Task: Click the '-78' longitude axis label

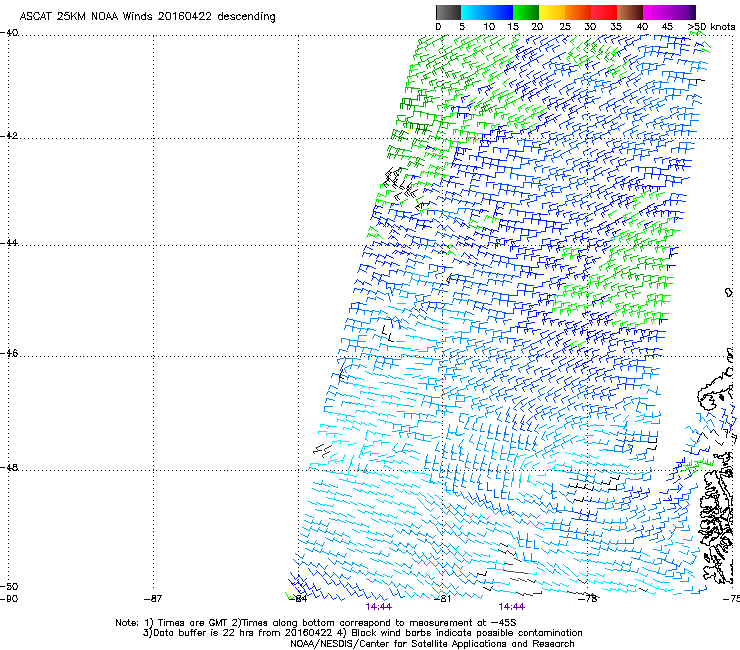Action: coord(588,599)
